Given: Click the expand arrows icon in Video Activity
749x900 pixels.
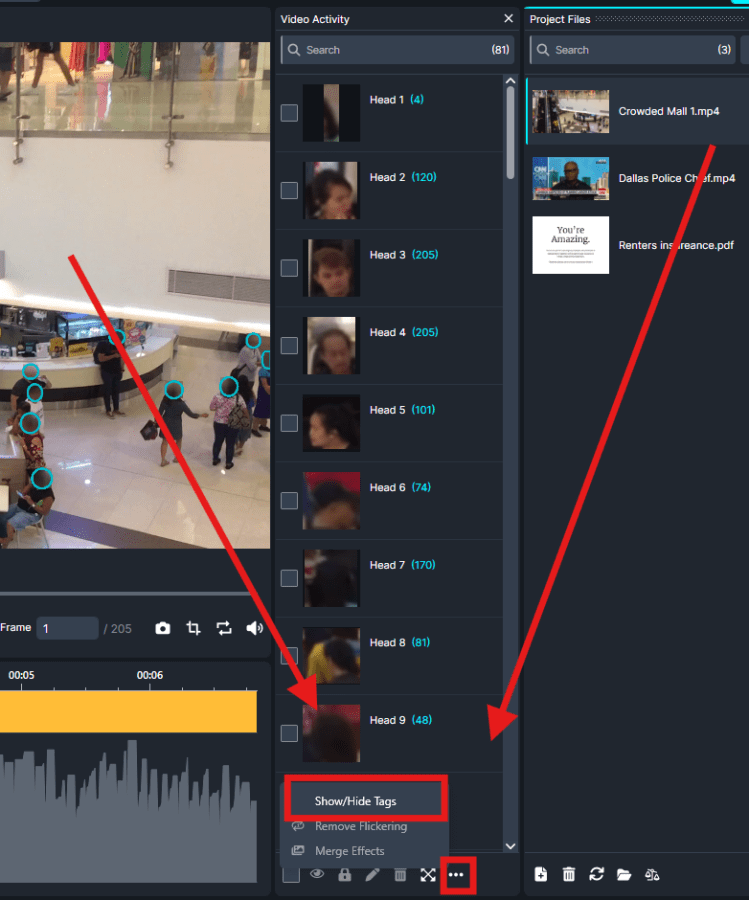Looking at the screenshot, I should 428,875.
